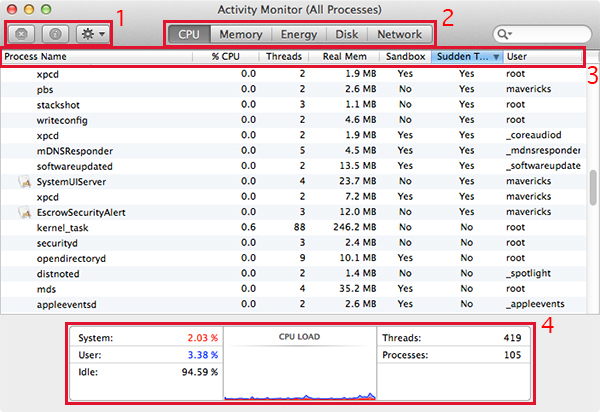The image size is (600, 412).
Task: Sort by Sandbox column header
Action: [x=405, y=57]
